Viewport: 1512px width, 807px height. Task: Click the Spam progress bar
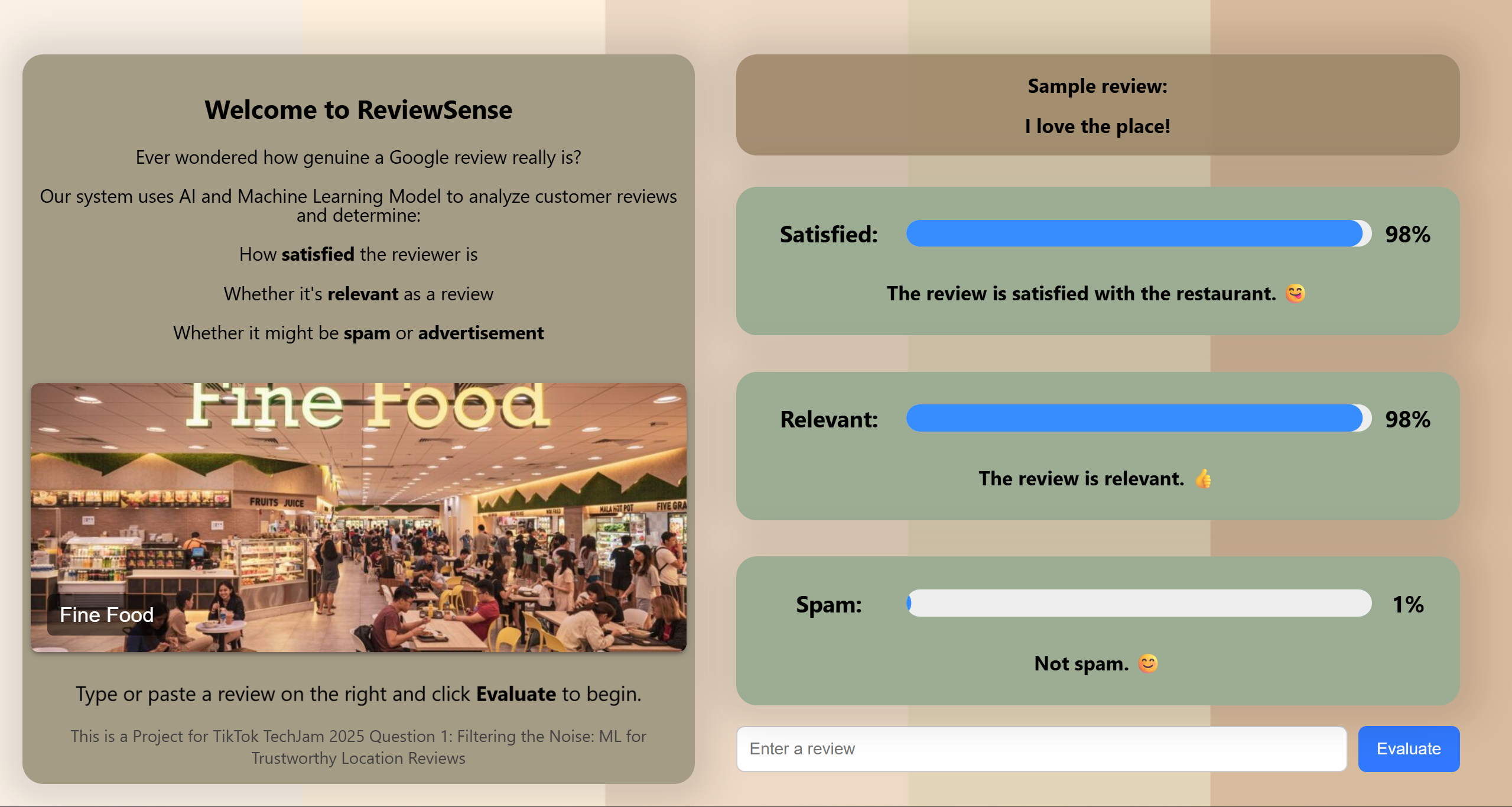[1138, 603]
